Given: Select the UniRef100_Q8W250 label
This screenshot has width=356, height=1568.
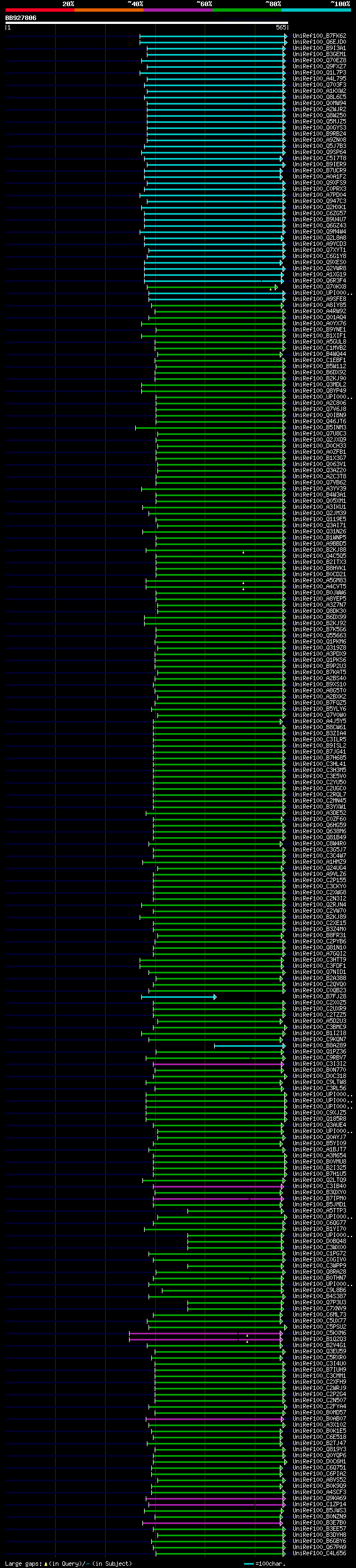Looking at the screenshot, I should click(x=319, y=115).
